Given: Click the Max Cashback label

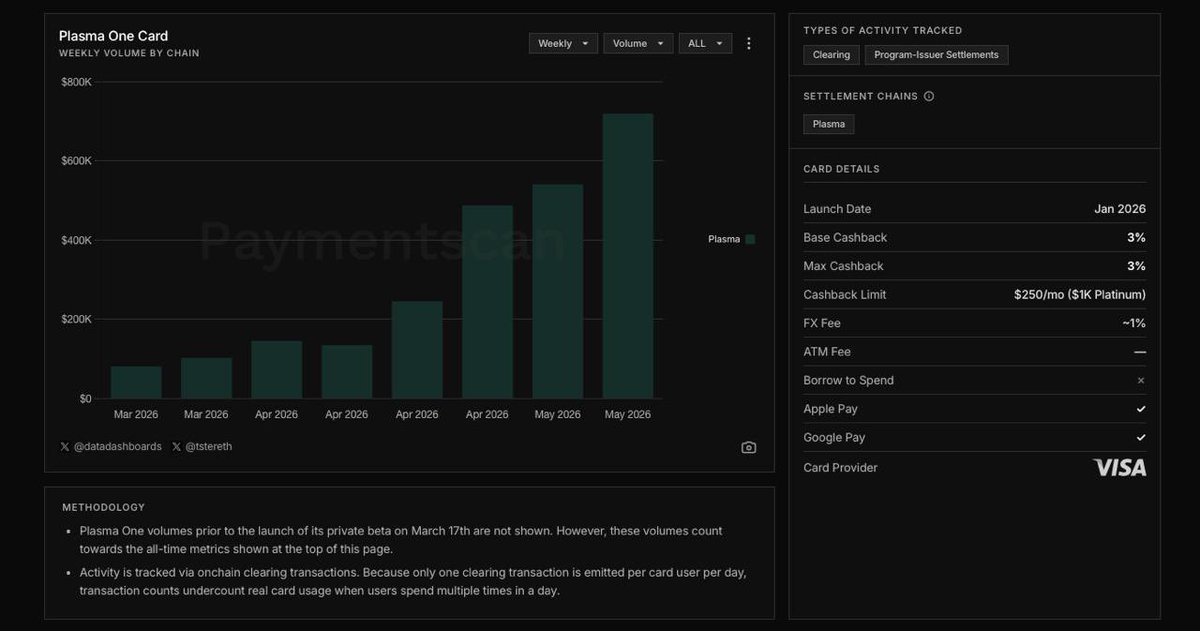Looking at the screenshot, I should pyautogui.click(x=843, y=266).
